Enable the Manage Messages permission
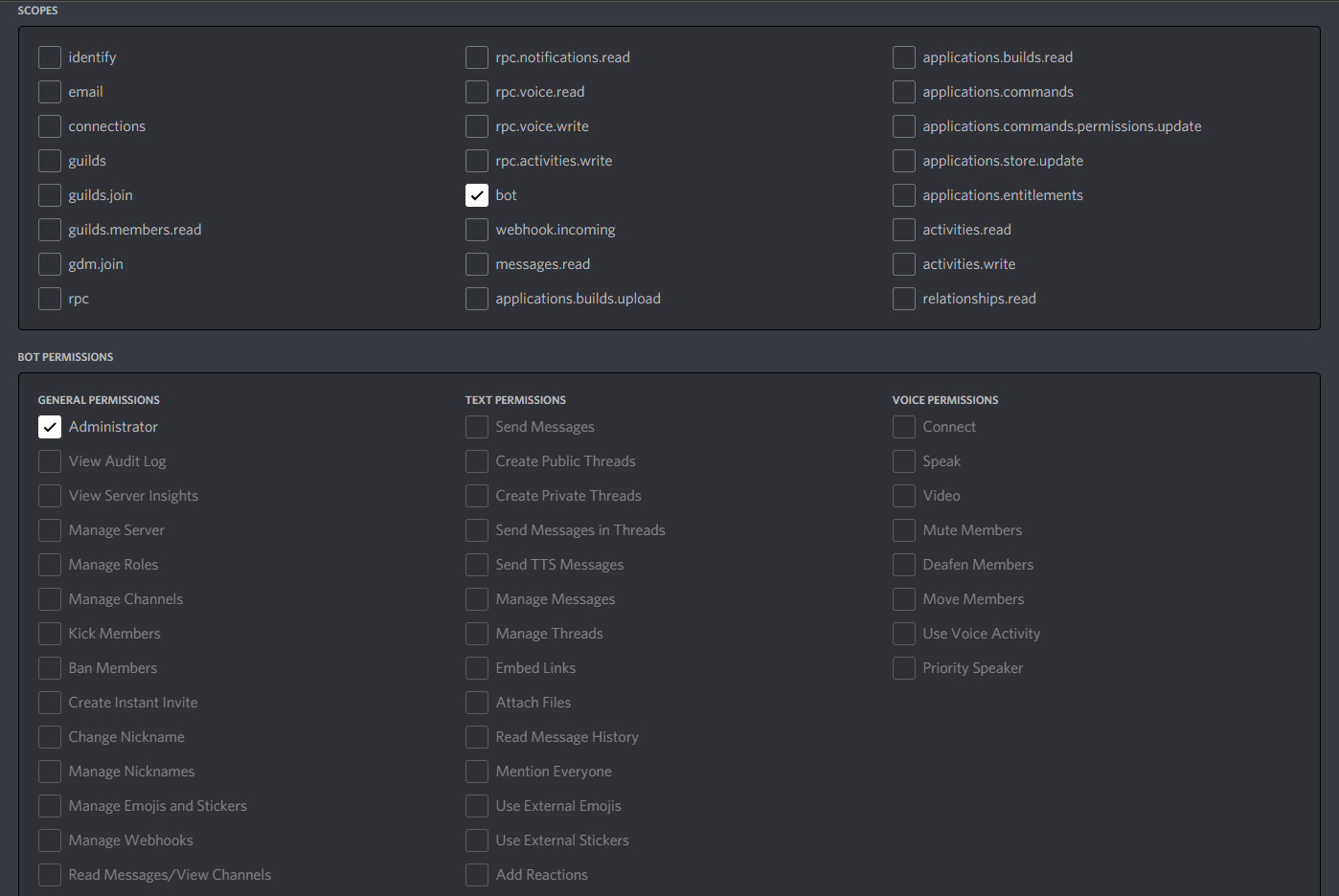The image size is (1339, 896). 477,599
